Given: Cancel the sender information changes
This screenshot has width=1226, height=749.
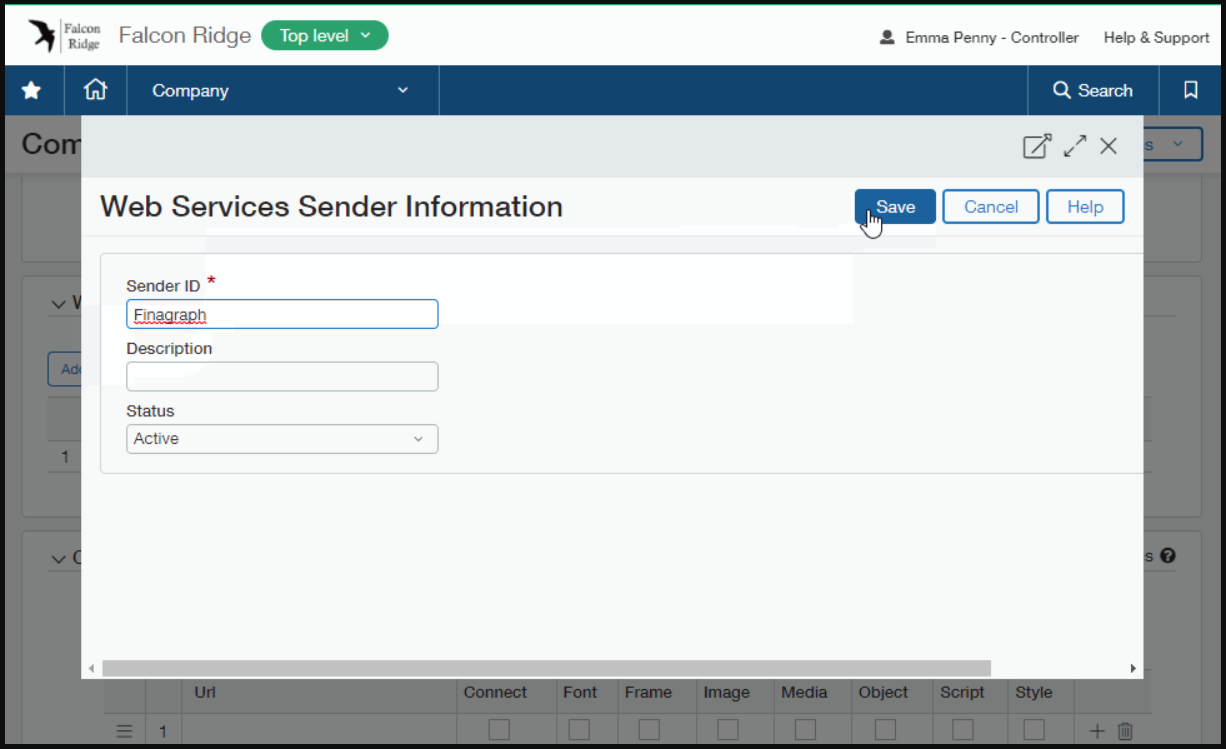Looking at the screenshot, I should point(990,206).
